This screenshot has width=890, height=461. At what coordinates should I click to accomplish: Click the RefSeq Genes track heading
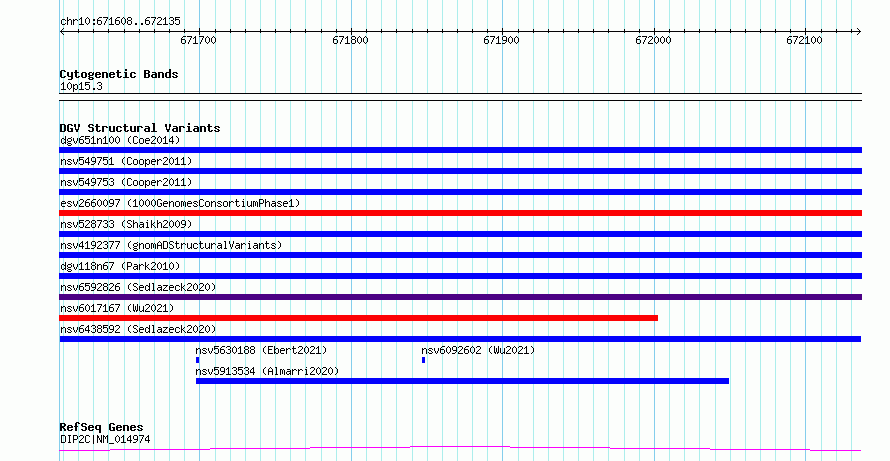[x=101, y=427]
